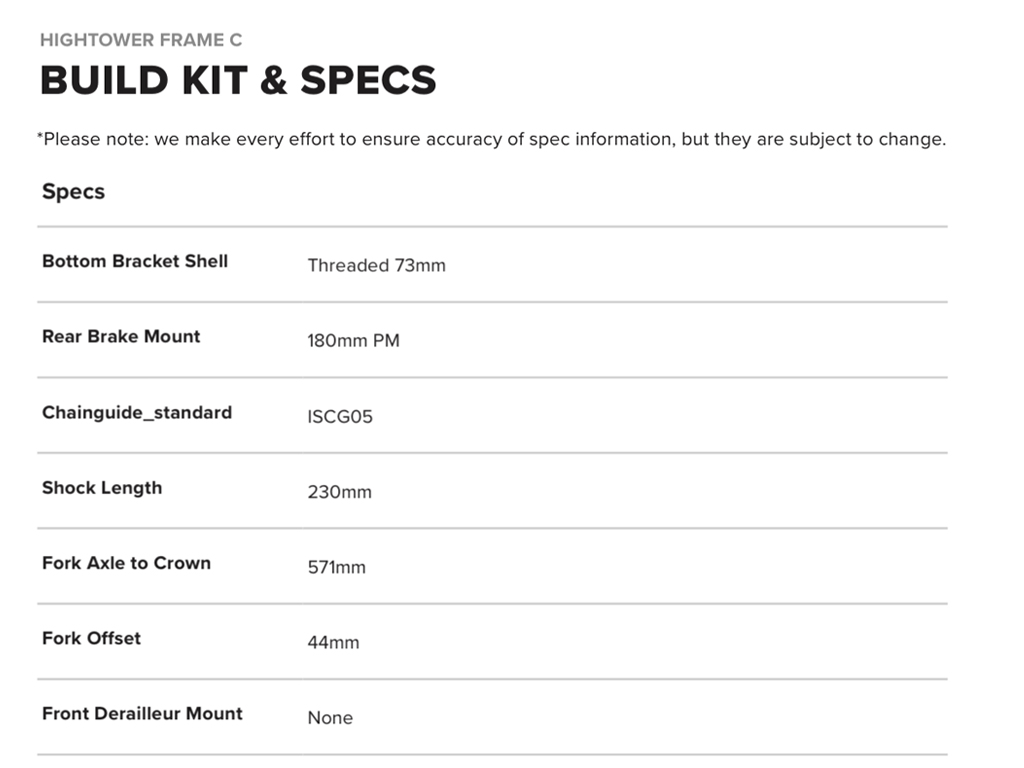Click the 'Bottom Bracket Shell' label
Screen dimensions: 1024x768
135,261
